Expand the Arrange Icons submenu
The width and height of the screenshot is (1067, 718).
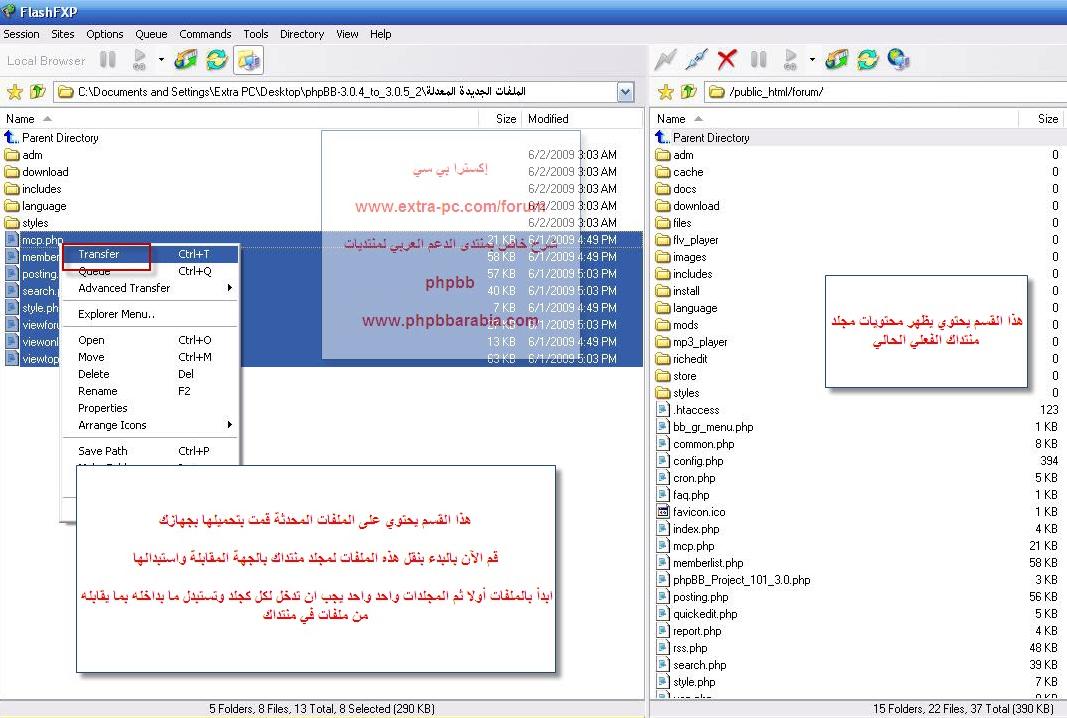[150, 425]
